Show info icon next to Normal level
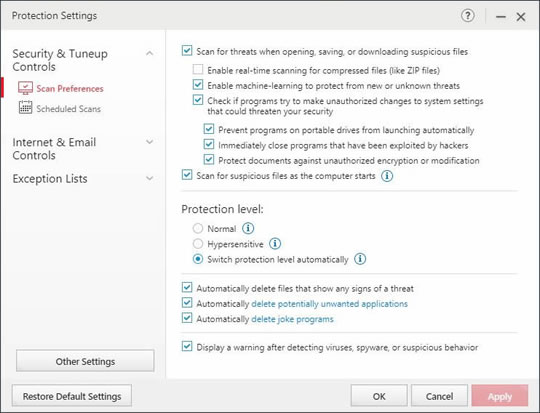 (x=248, y=228)
